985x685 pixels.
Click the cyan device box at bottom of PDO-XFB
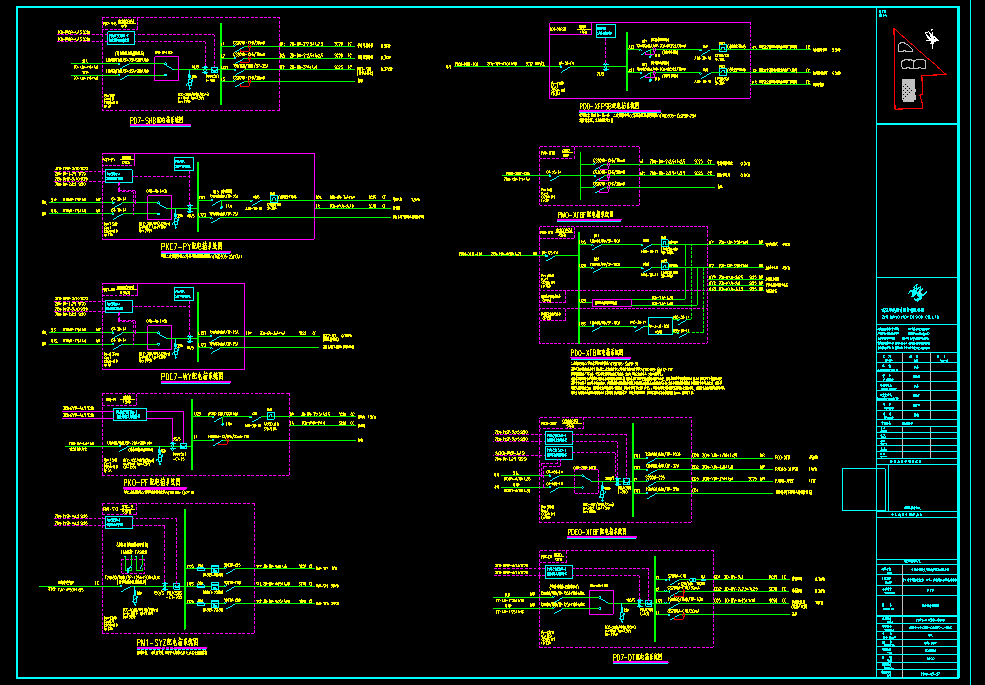(662, 326)
